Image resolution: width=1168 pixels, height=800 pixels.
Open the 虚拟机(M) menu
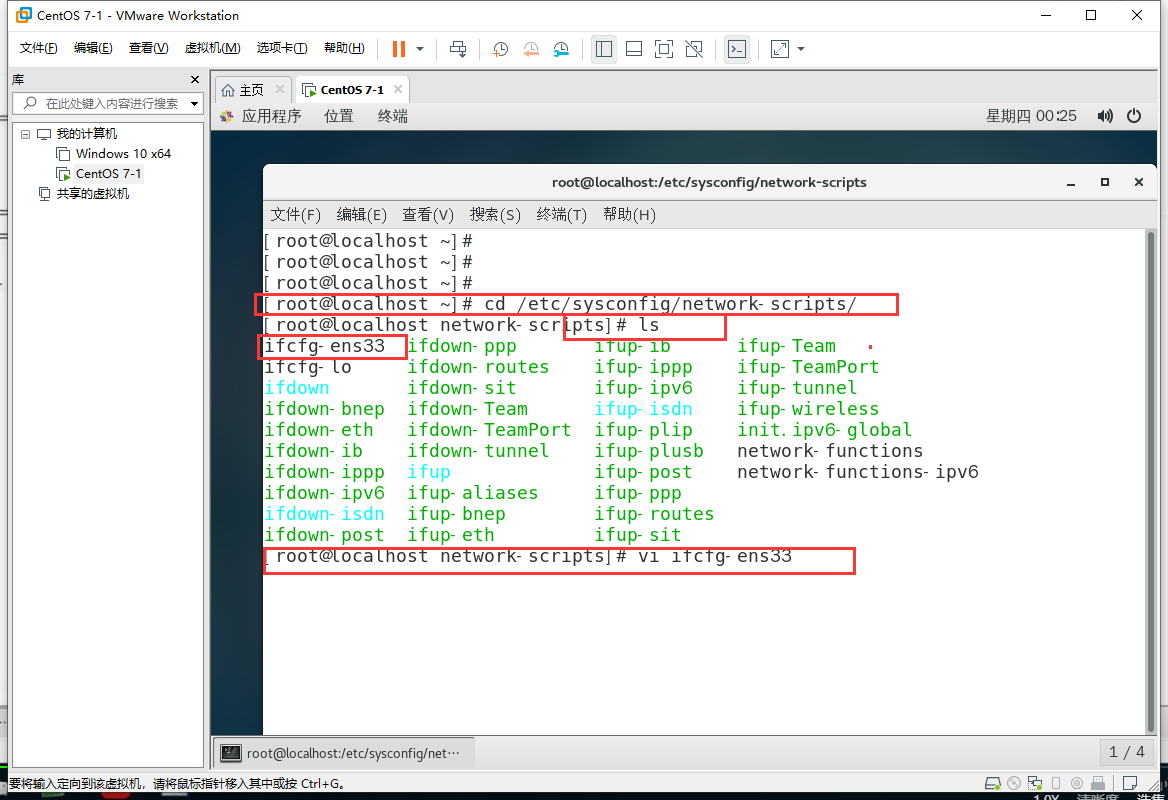pyautogui.click(x=212, y=48)
